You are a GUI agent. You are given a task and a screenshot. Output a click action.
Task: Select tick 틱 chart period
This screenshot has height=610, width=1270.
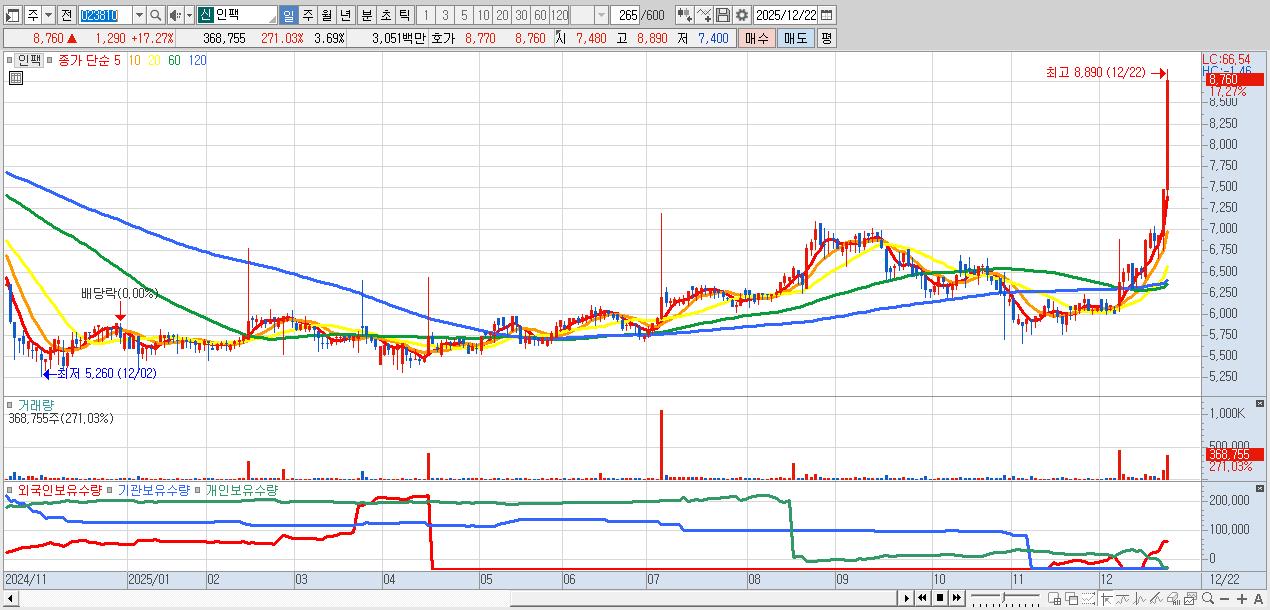click(404, 15)
